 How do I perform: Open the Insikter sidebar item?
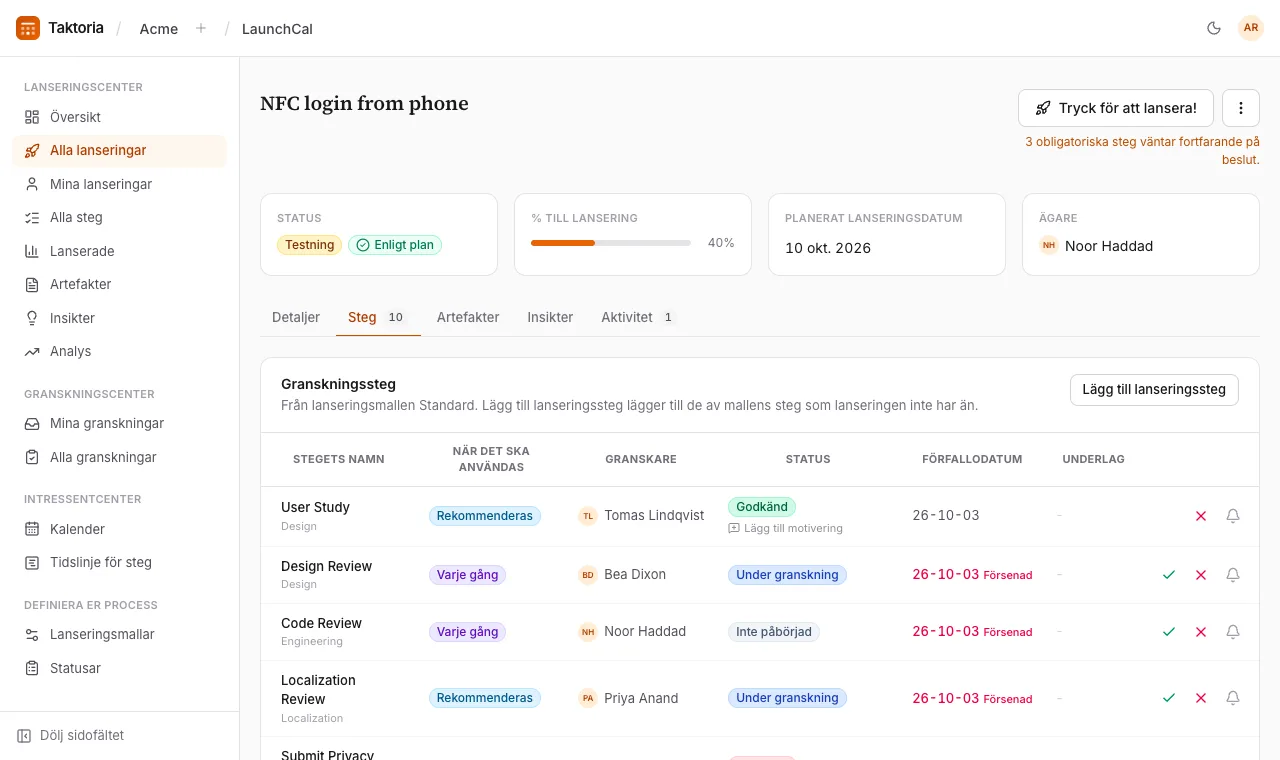click(120, 318)
